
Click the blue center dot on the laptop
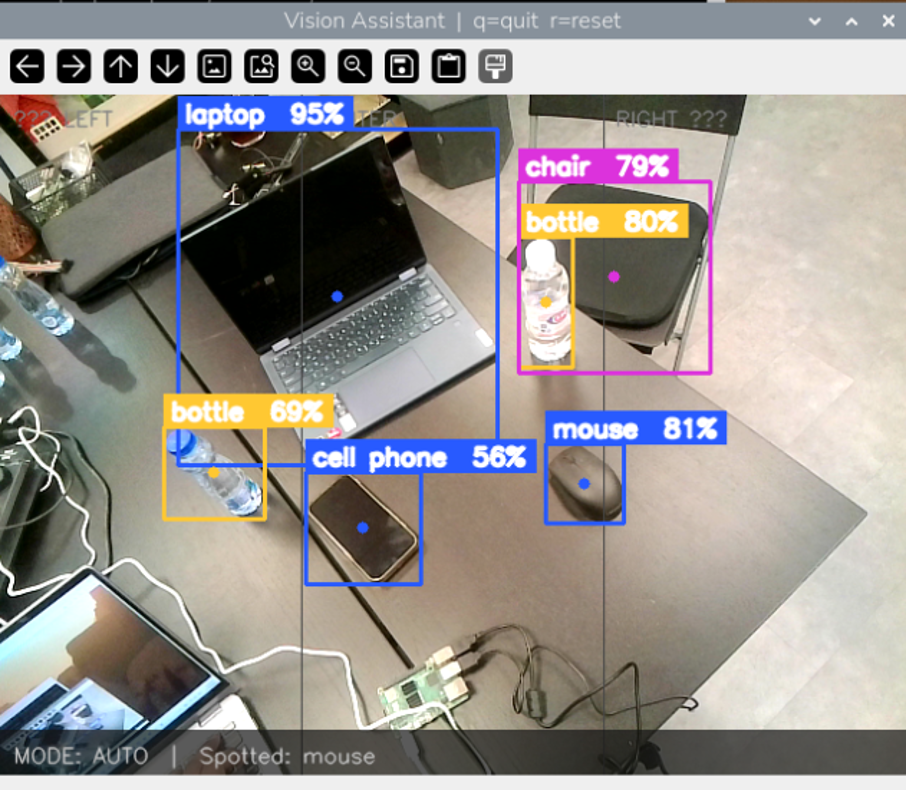pyautogui.click(x=337, y=296)
